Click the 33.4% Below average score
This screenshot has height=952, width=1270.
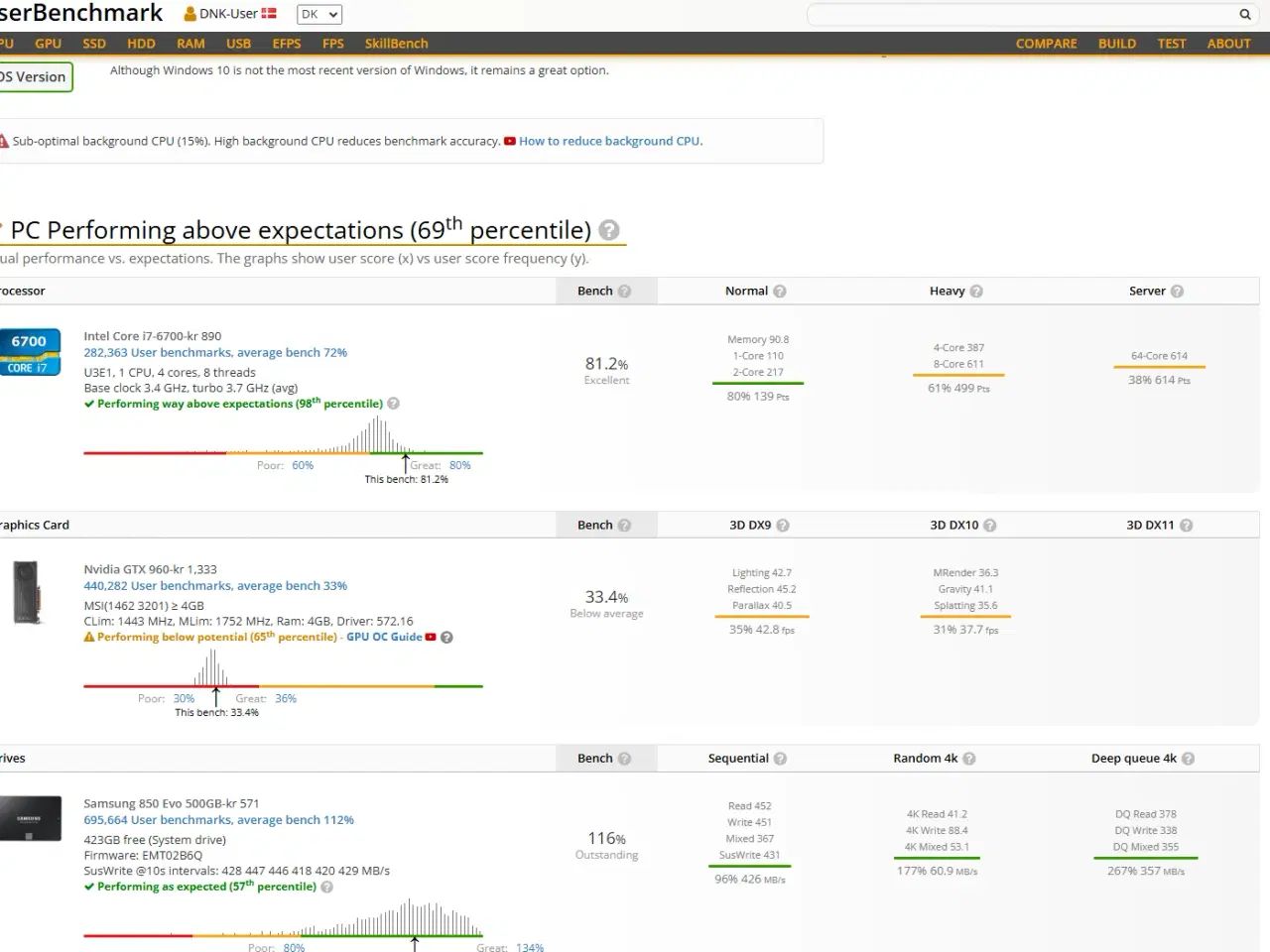(x=606, y=604)
